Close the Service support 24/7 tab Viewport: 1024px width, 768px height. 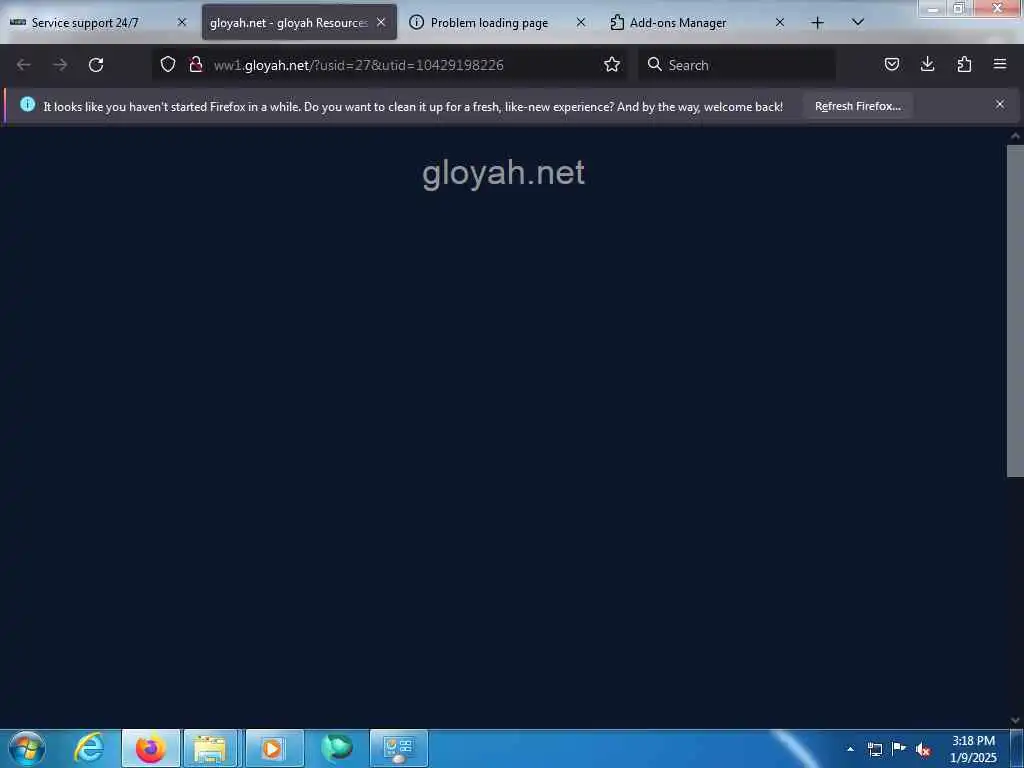click(x=182, y=22)
